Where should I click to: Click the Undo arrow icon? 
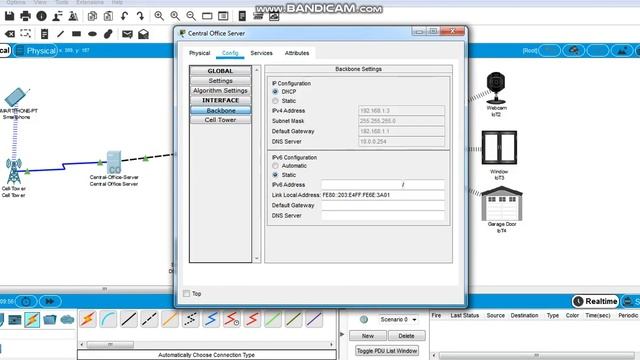124,16
